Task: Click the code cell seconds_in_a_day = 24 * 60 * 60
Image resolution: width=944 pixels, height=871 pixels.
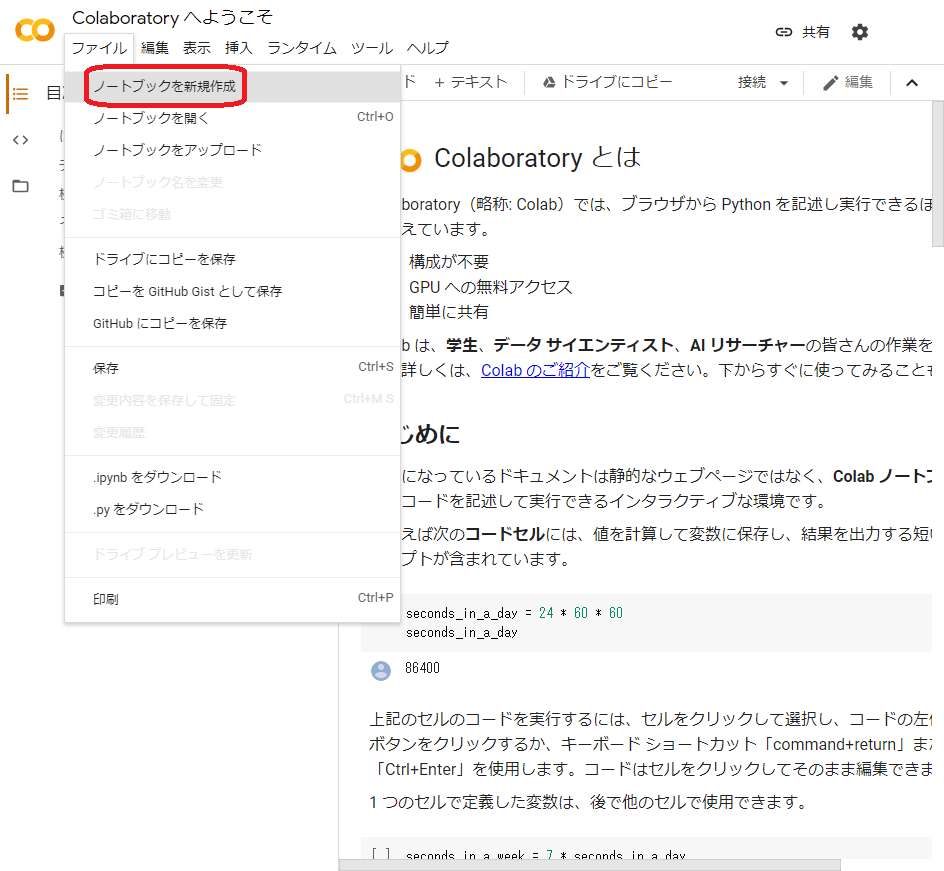Action: coord(647,622)
